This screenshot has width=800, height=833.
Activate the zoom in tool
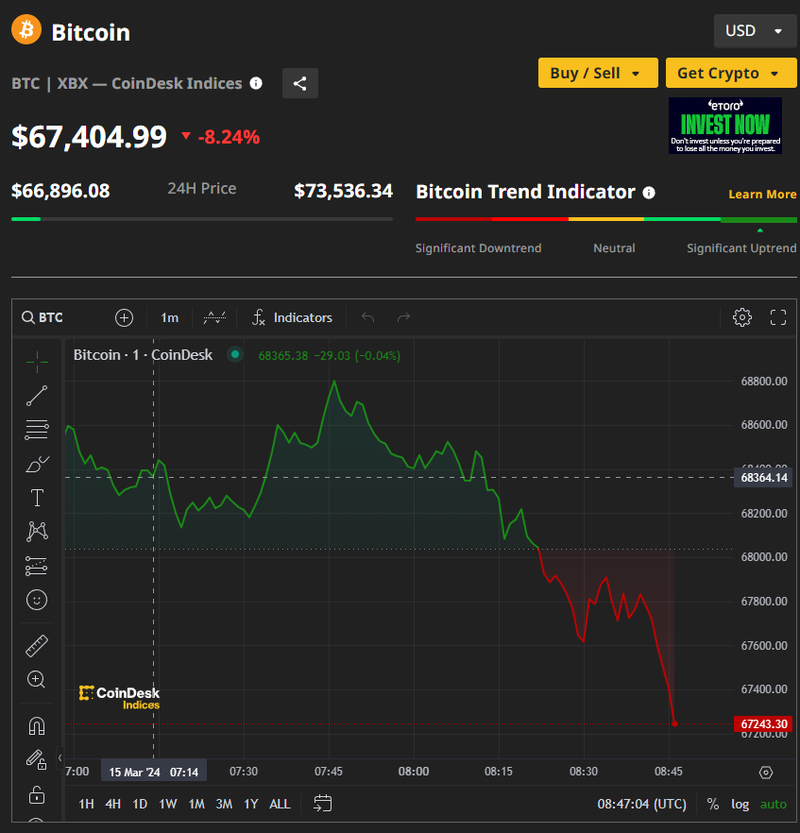[37, 679]
